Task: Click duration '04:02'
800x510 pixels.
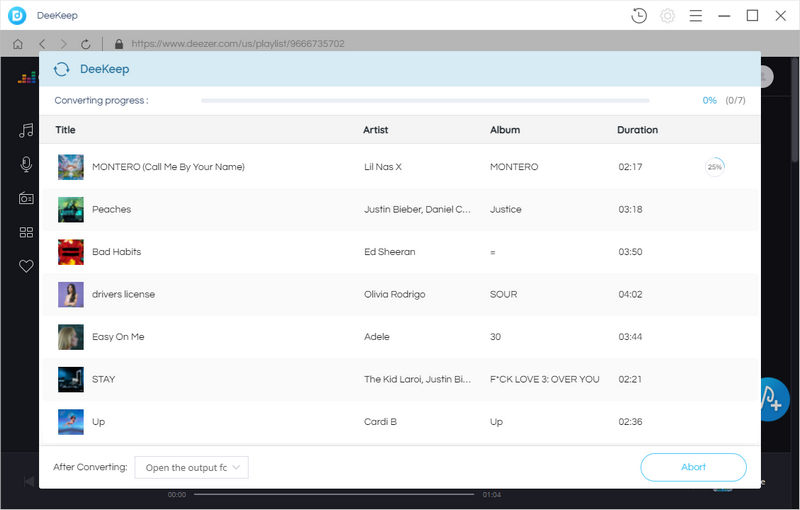Action: (630, 294)
